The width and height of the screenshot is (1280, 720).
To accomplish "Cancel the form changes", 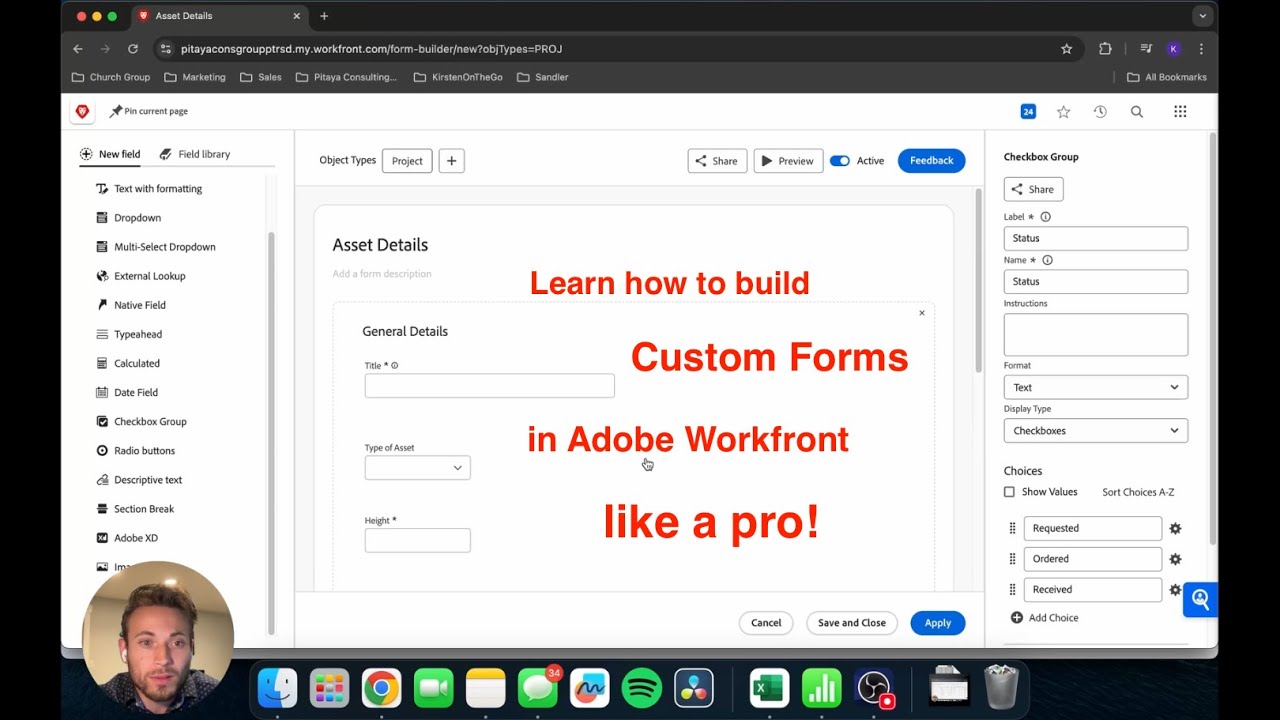I will [766, 623].
